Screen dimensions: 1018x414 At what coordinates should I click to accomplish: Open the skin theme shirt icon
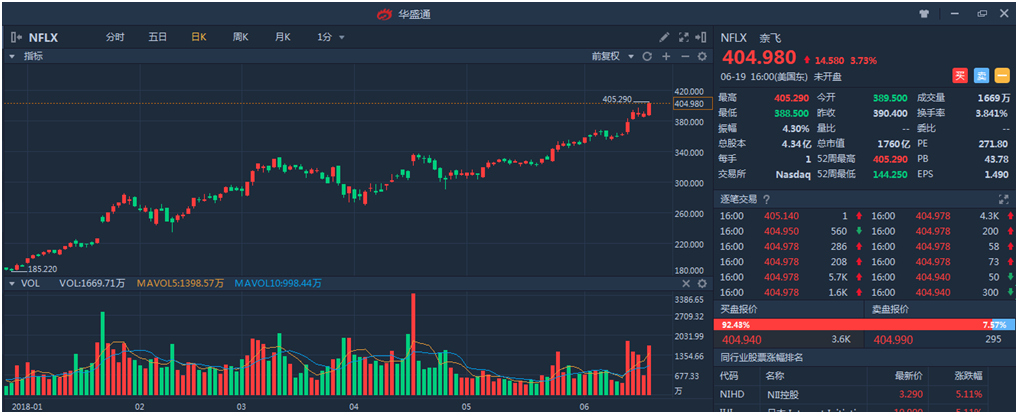pyautogui.click(x=924, y=13)
